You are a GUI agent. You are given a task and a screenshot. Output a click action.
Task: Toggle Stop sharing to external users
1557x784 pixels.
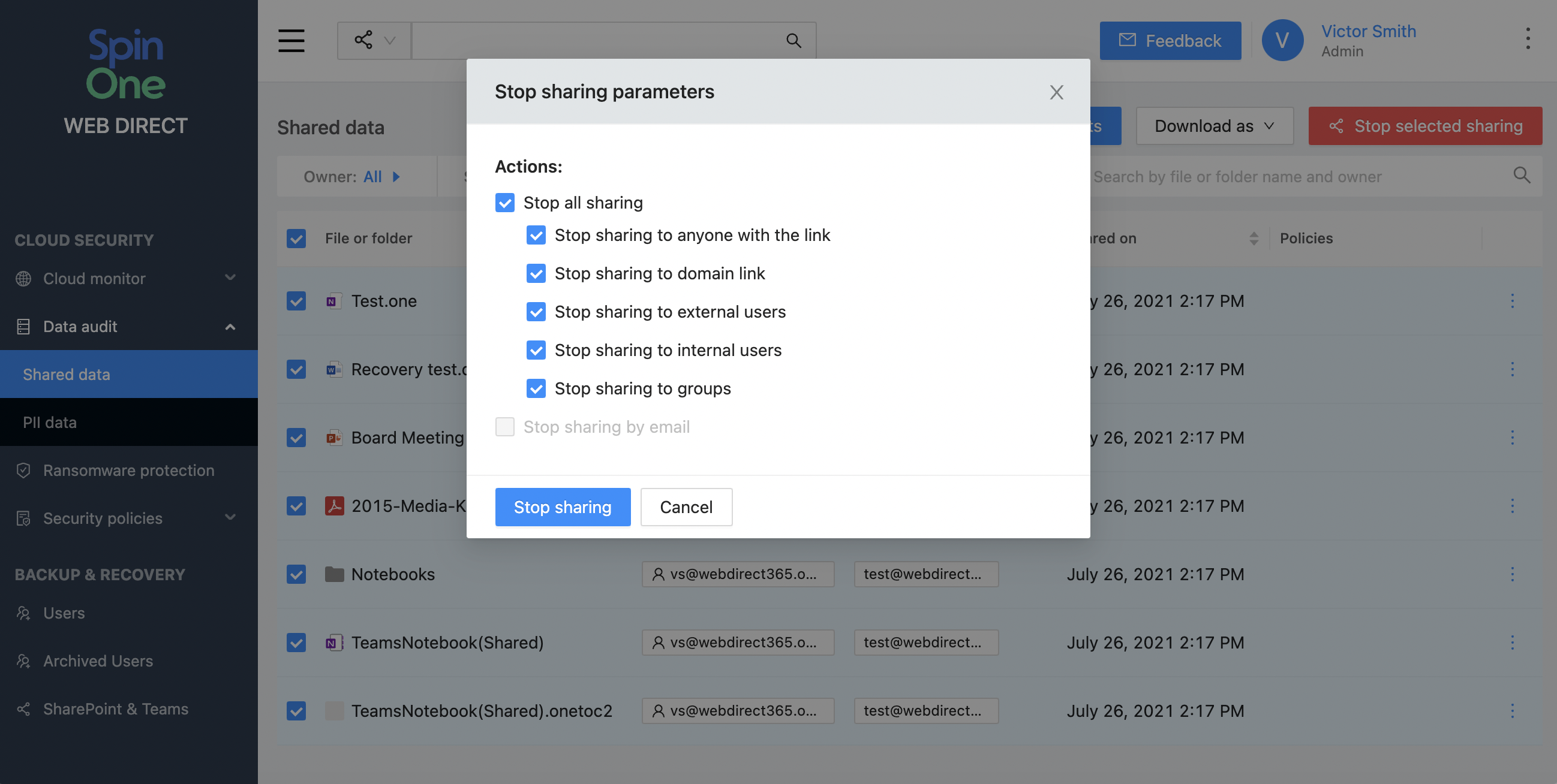click(x=536, y=312)
